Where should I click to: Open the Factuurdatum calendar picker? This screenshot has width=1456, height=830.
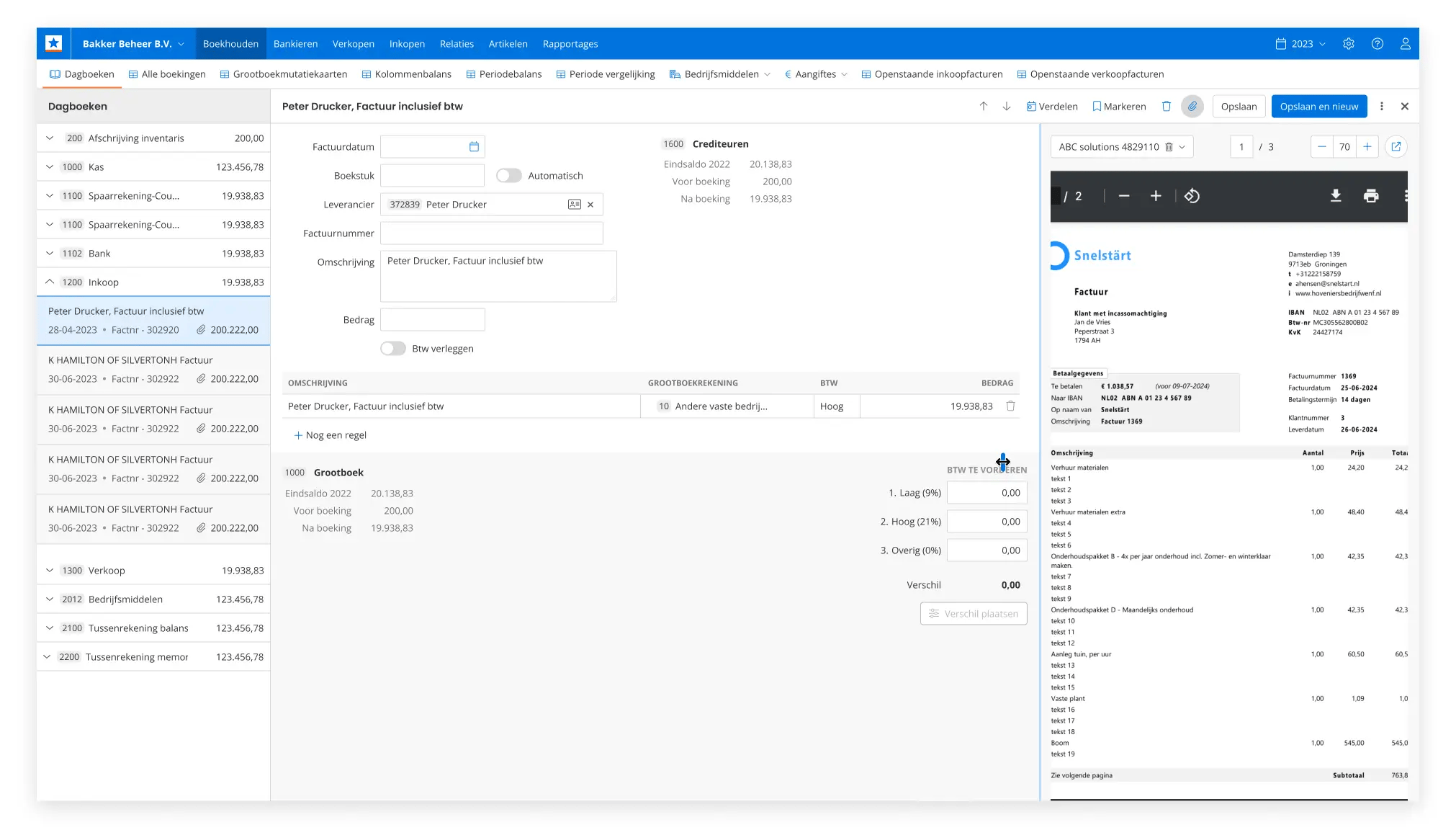point(474,147)
